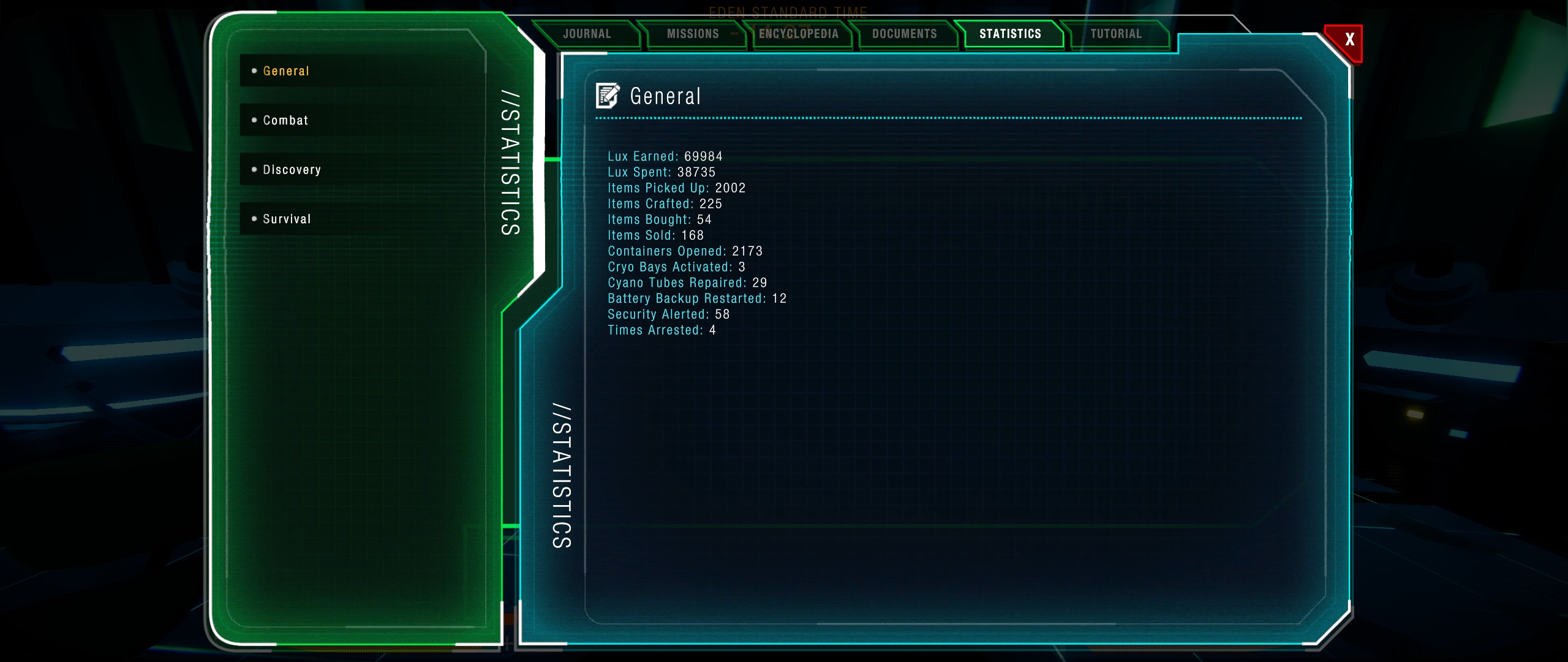The image size is (1568, 662).
Task: View Survival statistics
Action: coord(363,219)
